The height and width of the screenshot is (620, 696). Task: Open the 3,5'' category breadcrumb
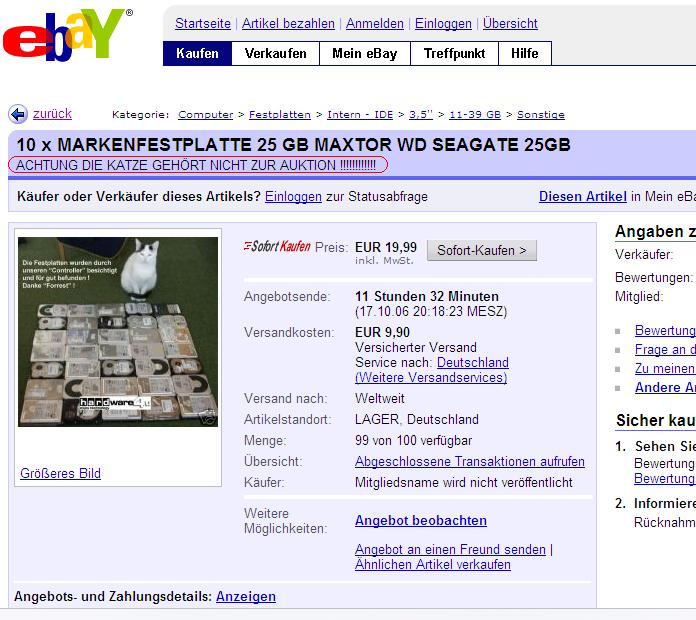pos(420,115)
